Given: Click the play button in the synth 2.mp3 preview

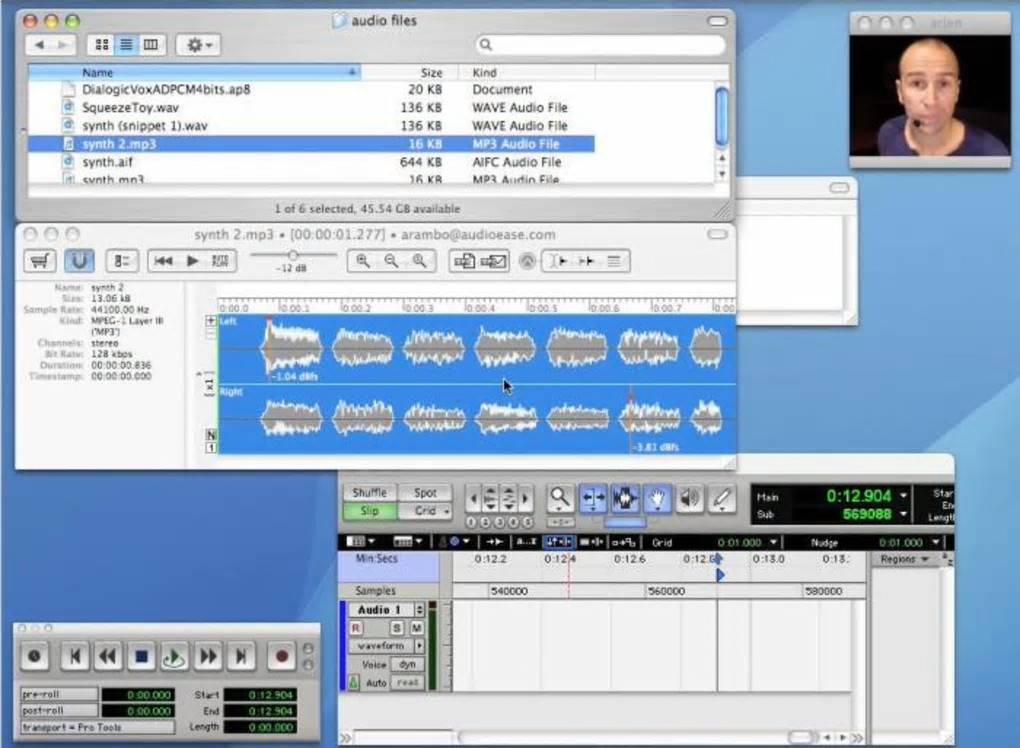Looking at the screenshot, I should [x=193, y=261].
